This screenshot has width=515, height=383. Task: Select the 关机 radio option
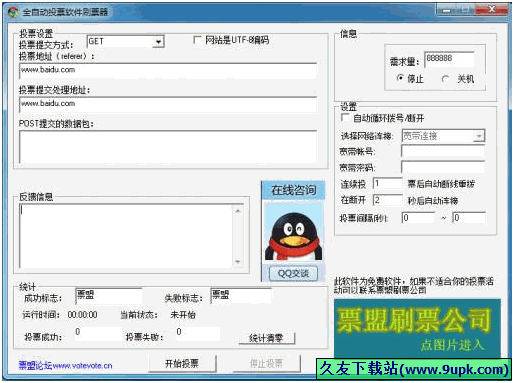[445, 79]
